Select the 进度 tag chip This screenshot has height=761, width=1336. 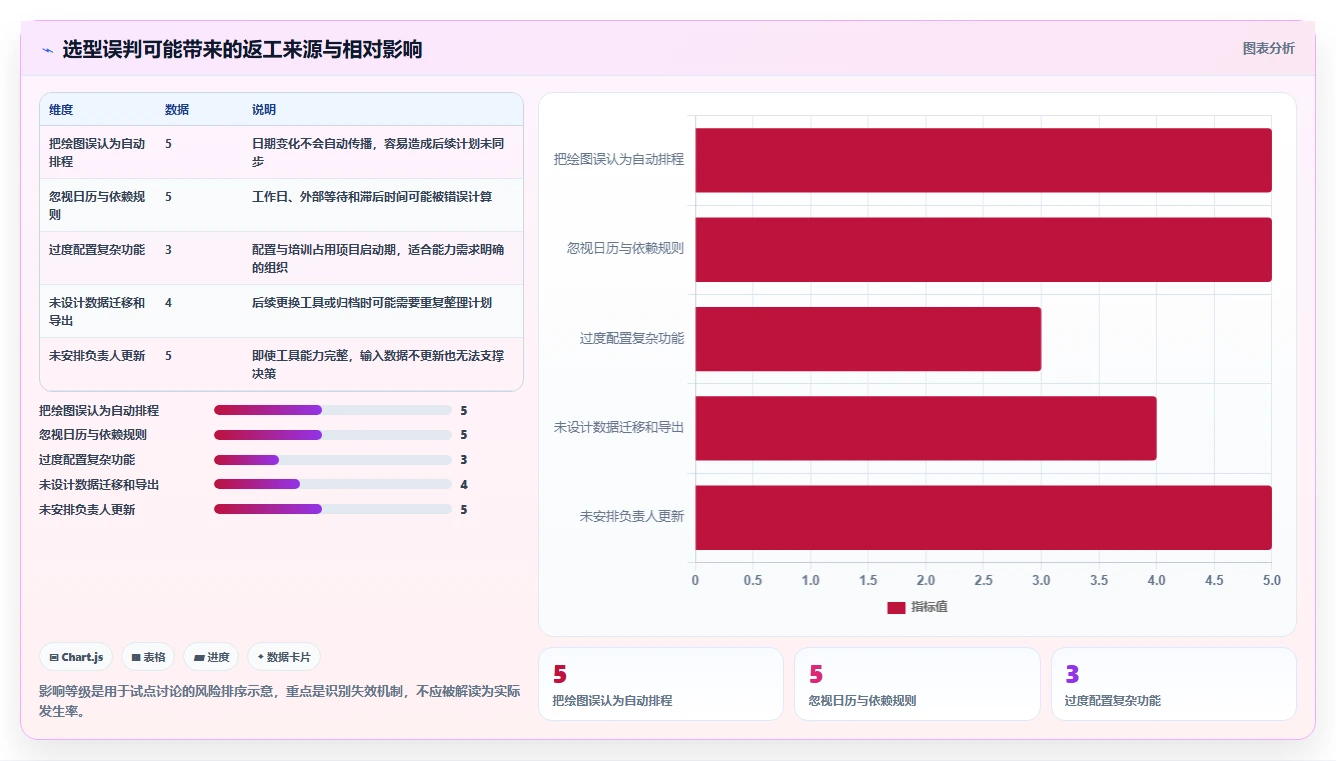(211, 657)
